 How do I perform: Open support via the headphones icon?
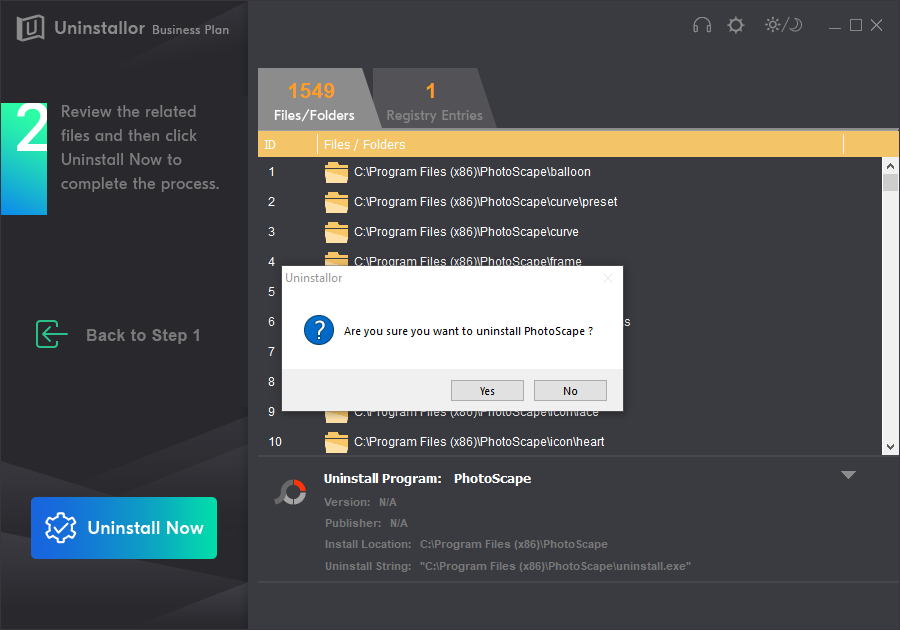click(x=701, y=25)
